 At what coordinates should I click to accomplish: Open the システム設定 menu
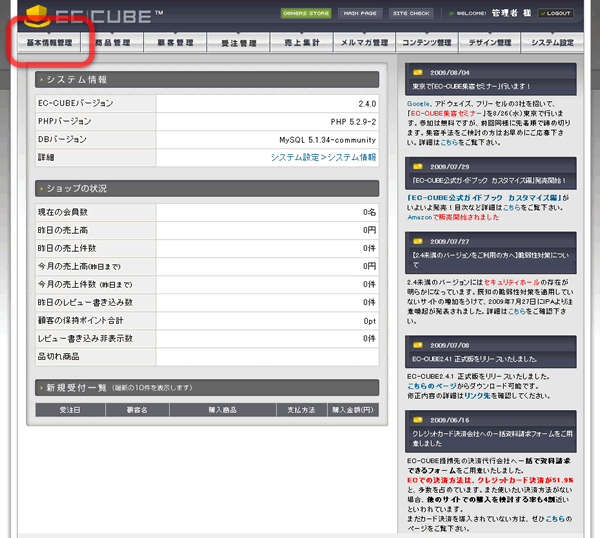(552, 42)
